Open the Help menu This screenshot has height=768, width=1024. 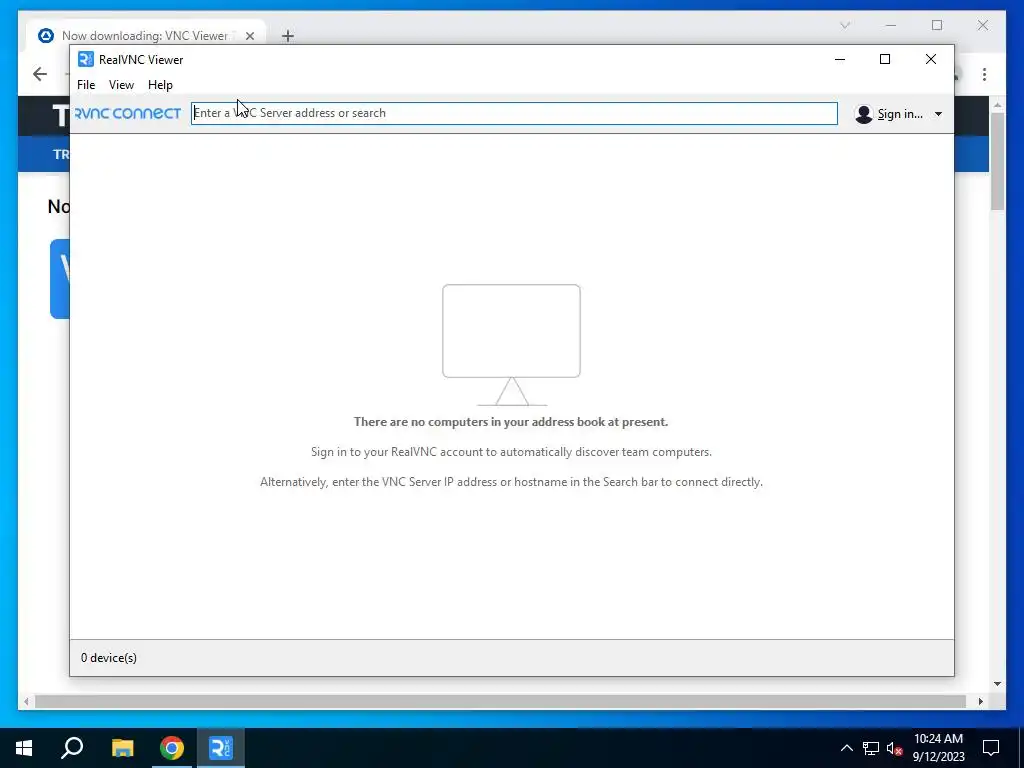click(x=160, y=85)
